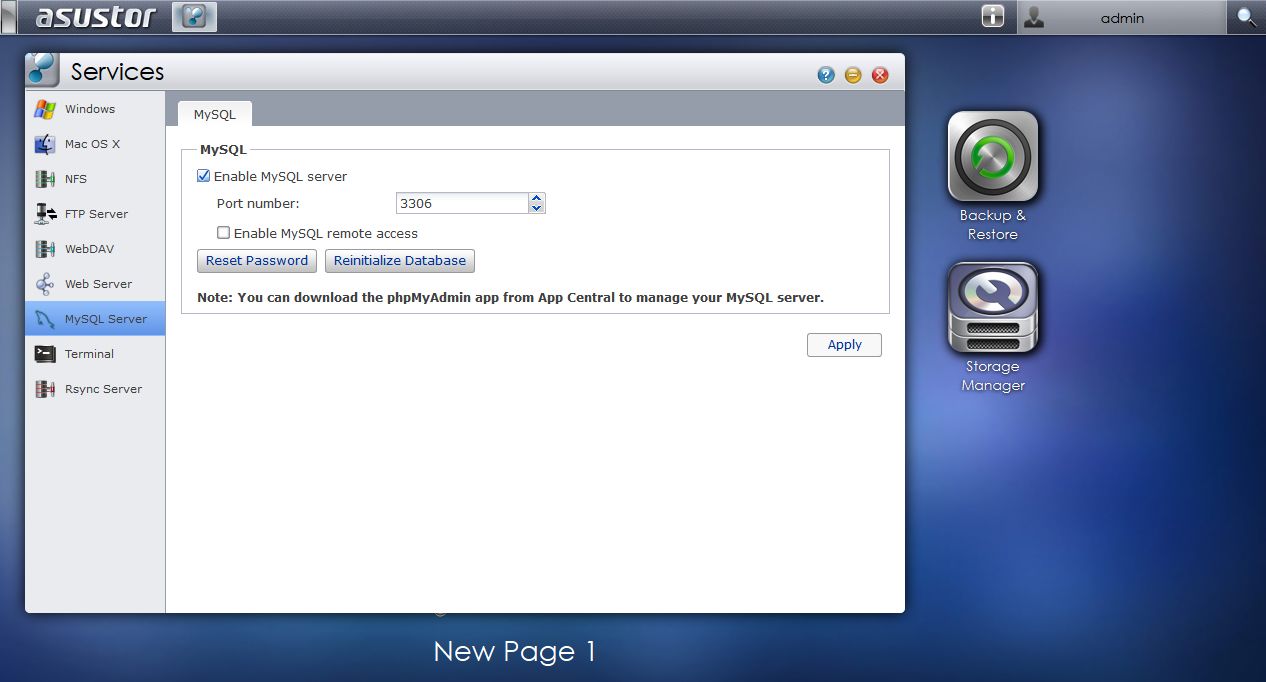
Task: Open the Backup & Restore desktop app
Action: (992, 156)
